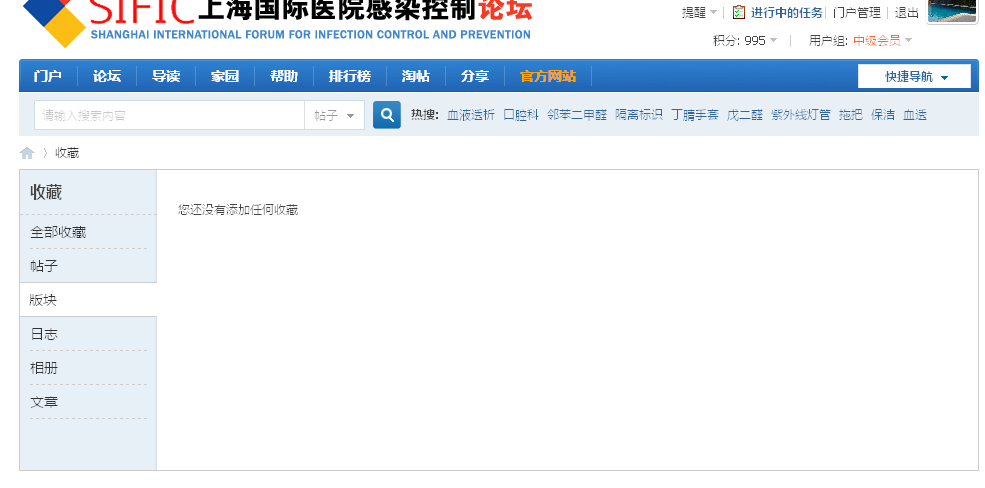Click the magnifier search button
The image size is (985, 488).
(x=387, y=115)
